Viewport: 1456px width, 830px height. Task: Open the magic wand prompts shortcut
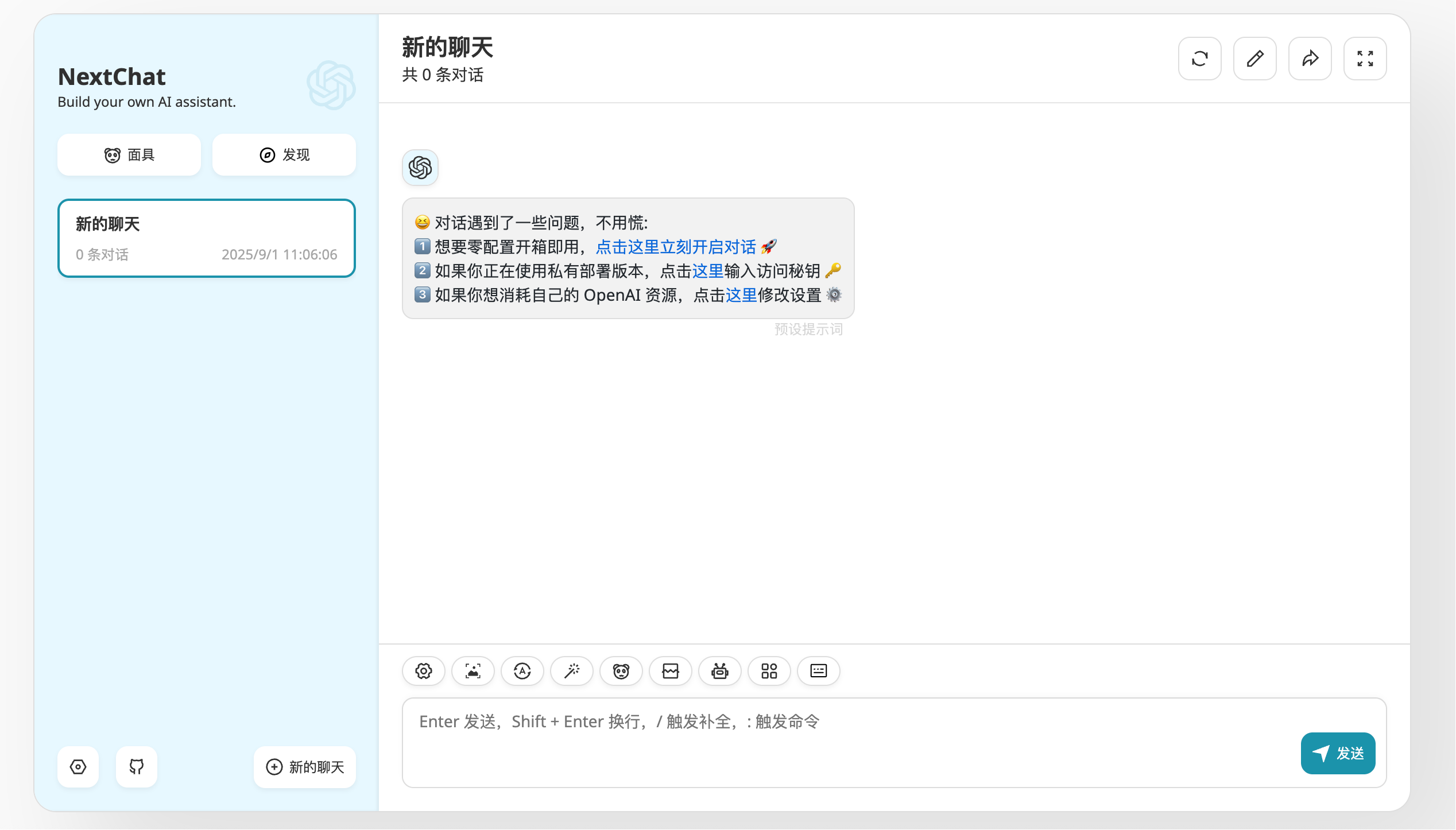572,671
